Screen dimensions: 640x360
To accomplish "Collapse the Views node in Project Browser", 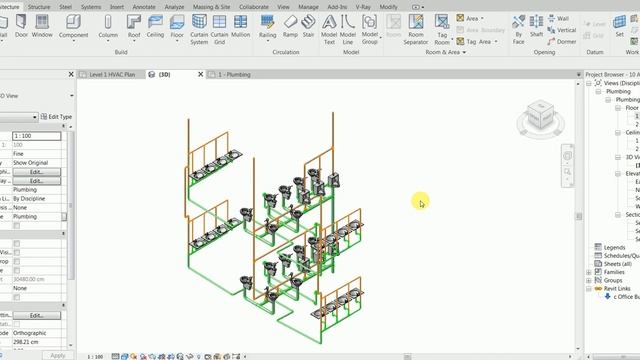I will (589, 83).
